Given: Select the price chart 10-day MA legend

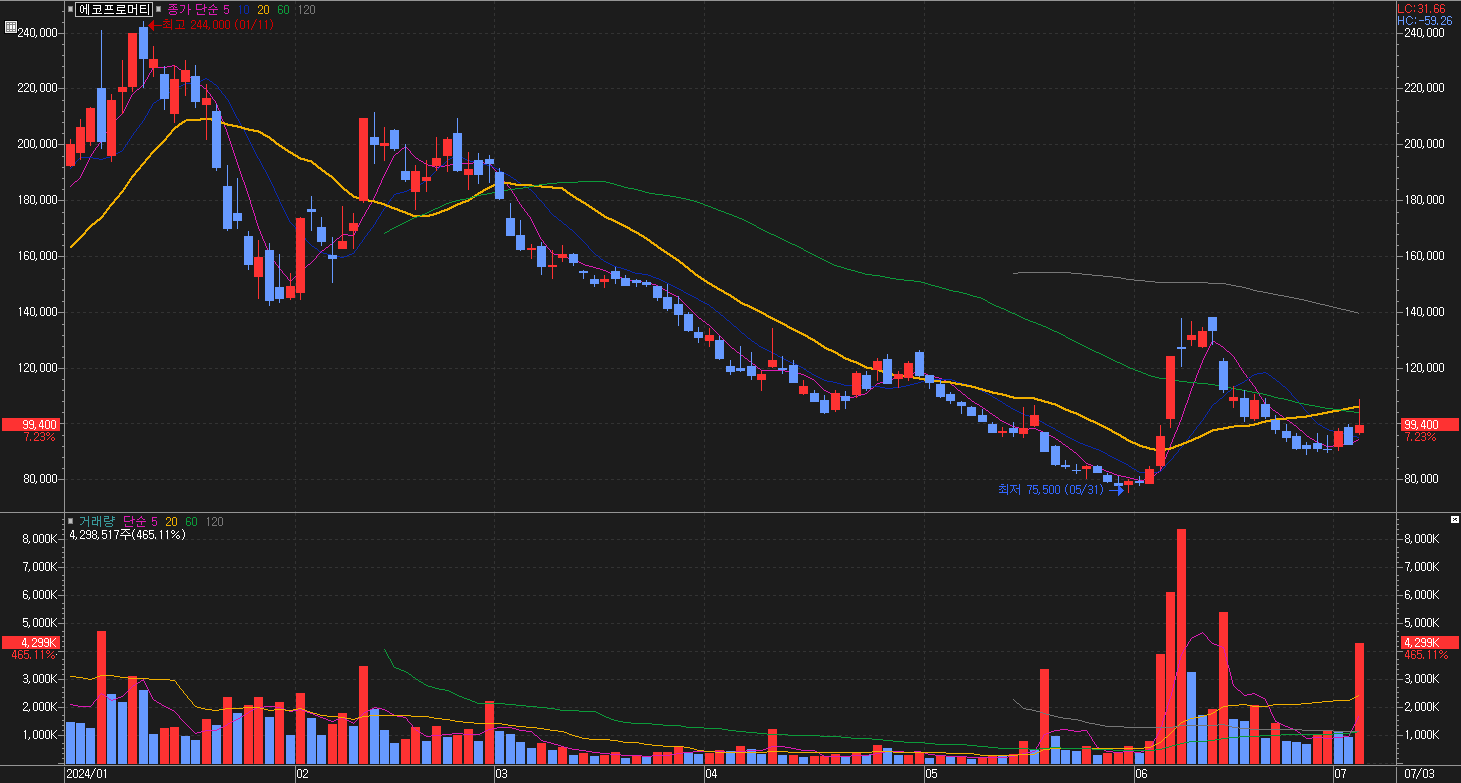Looking at the screenshot, I should coord(244,9).
